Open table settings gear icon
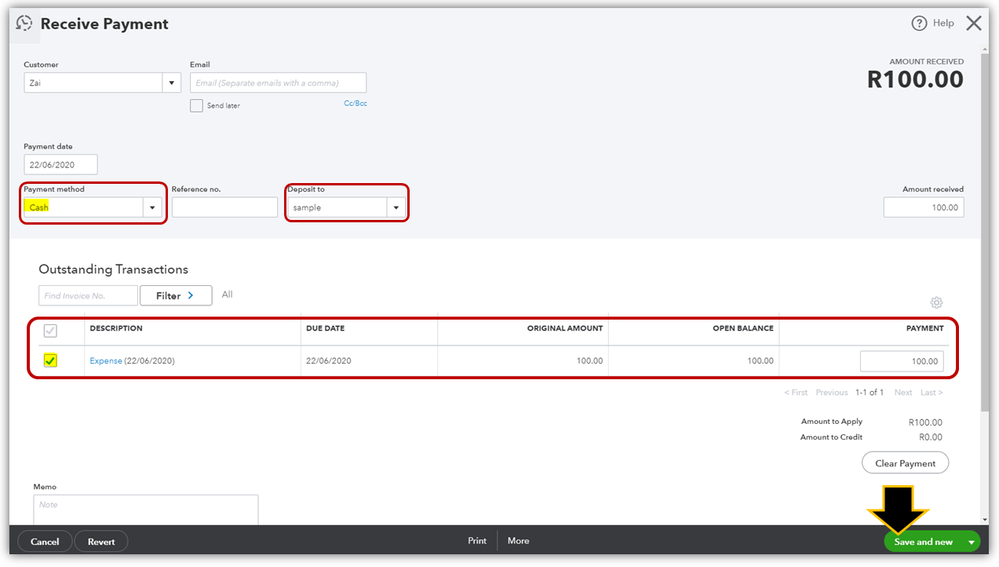This screenshot has height=567, width=999. click(x=936, y=303)
